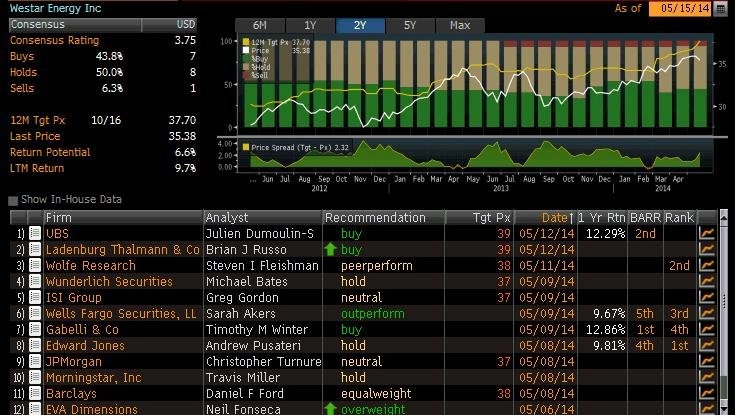This screenshot has height=415, width=735.
Task: Select Edward Jones firm link
Action: (85, 346)
